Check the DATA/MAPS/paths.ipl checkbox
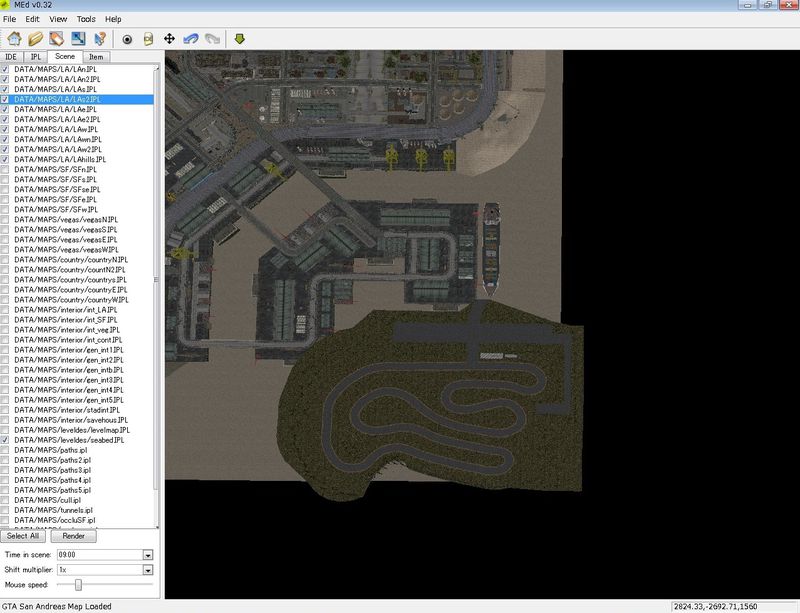800x613 pixels. pos(5,450)
